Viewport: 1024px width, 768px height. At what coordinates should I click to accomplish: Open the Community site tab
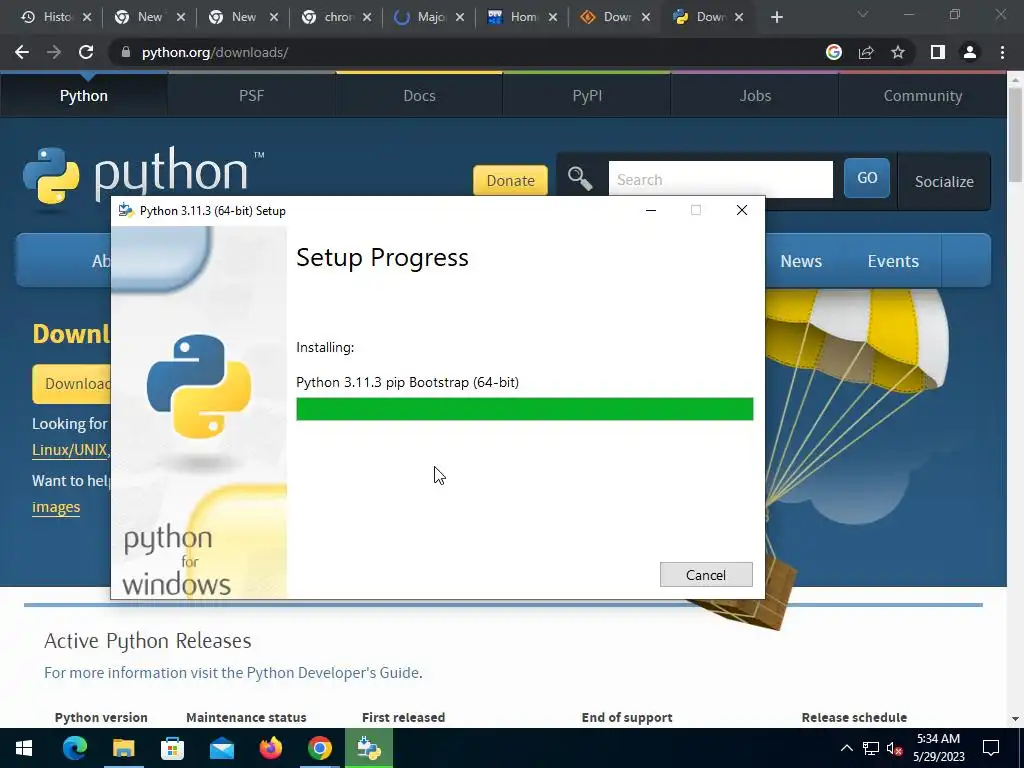click(923, 96)
